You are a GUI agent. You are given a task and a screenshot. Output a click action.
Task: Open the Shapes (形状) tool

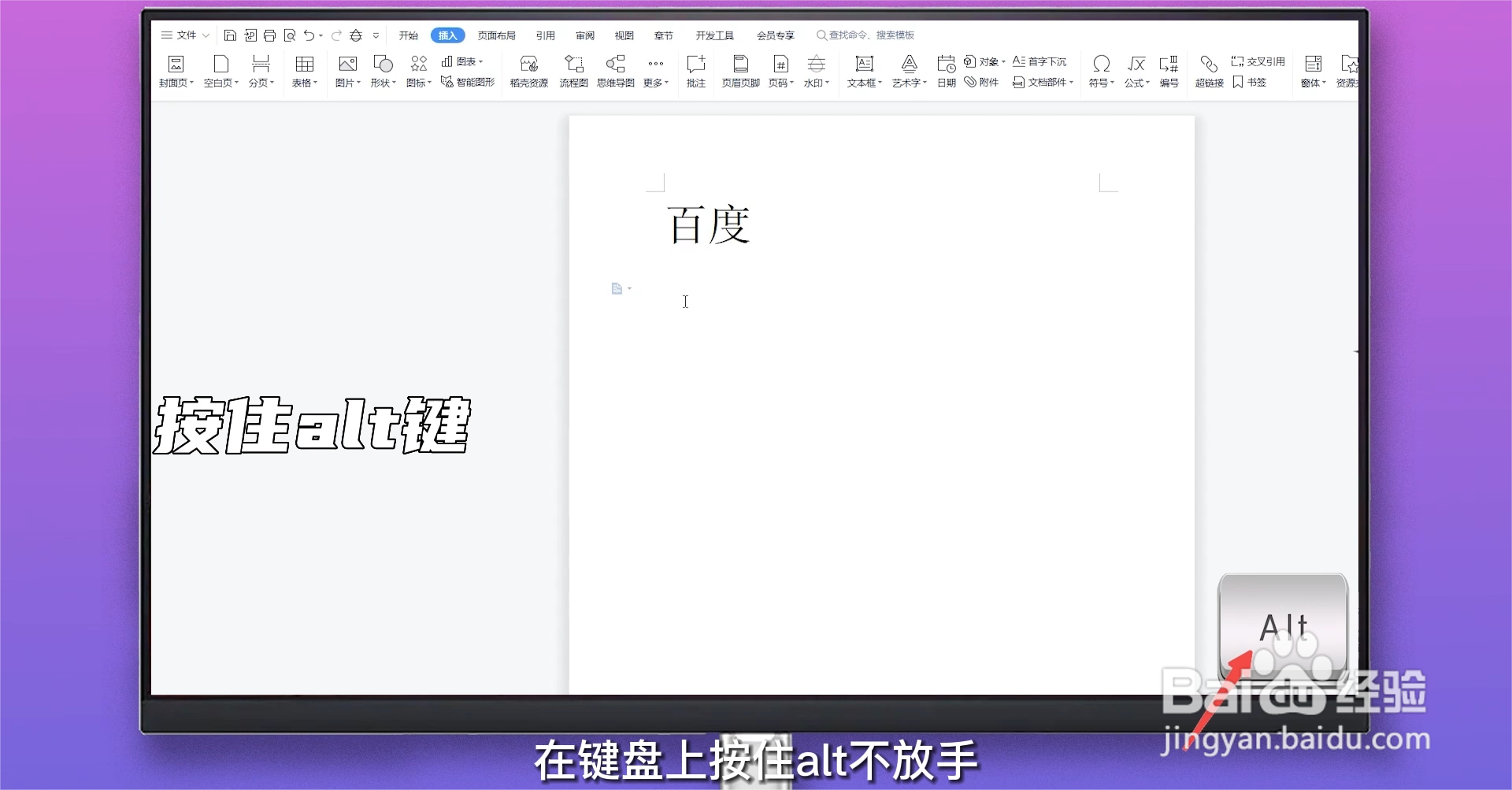click(382, 71)
